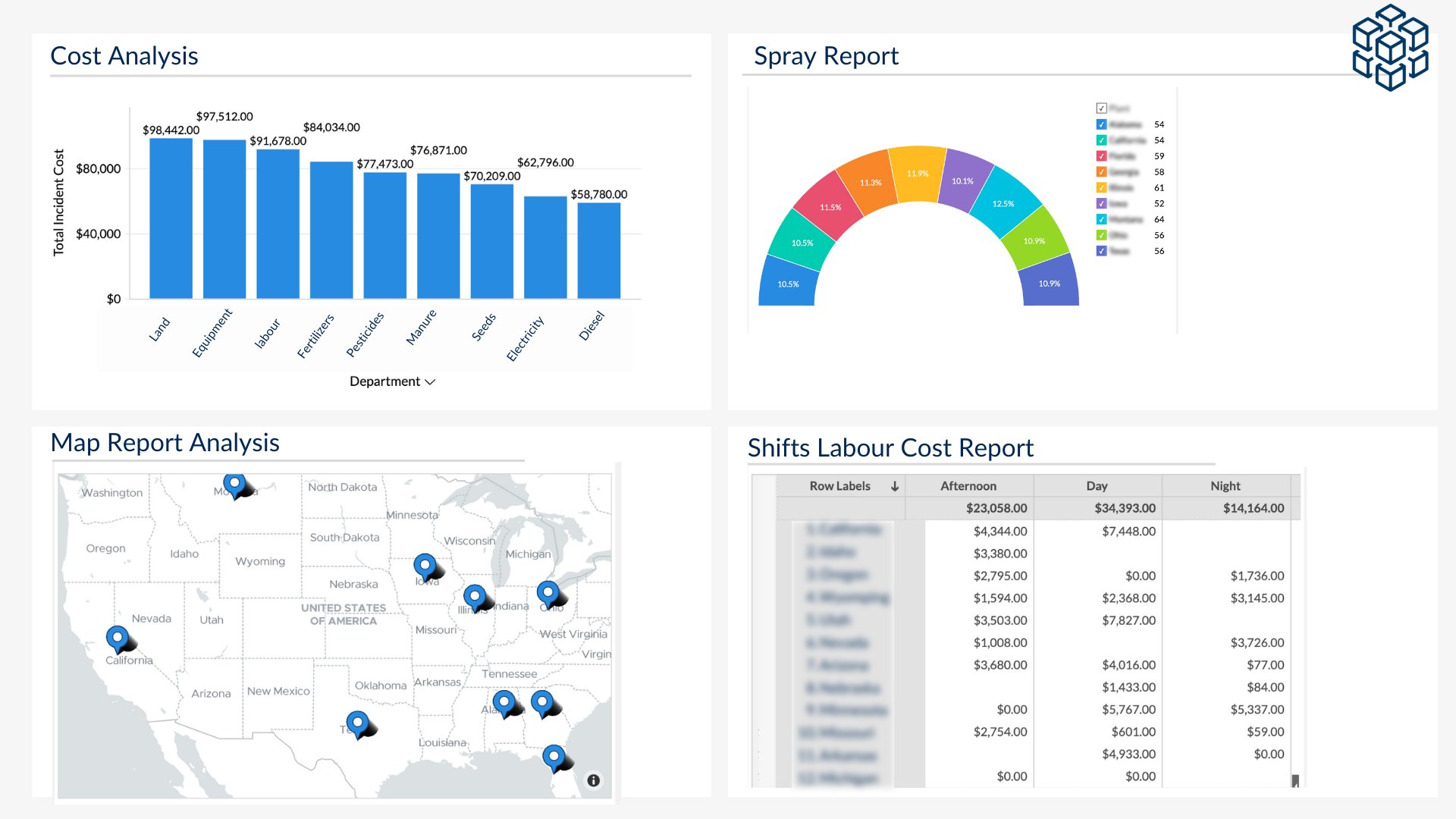Toggle the pink legend checkbox with count 59
Screen dimensions: 1456x819
point(1101,156)
